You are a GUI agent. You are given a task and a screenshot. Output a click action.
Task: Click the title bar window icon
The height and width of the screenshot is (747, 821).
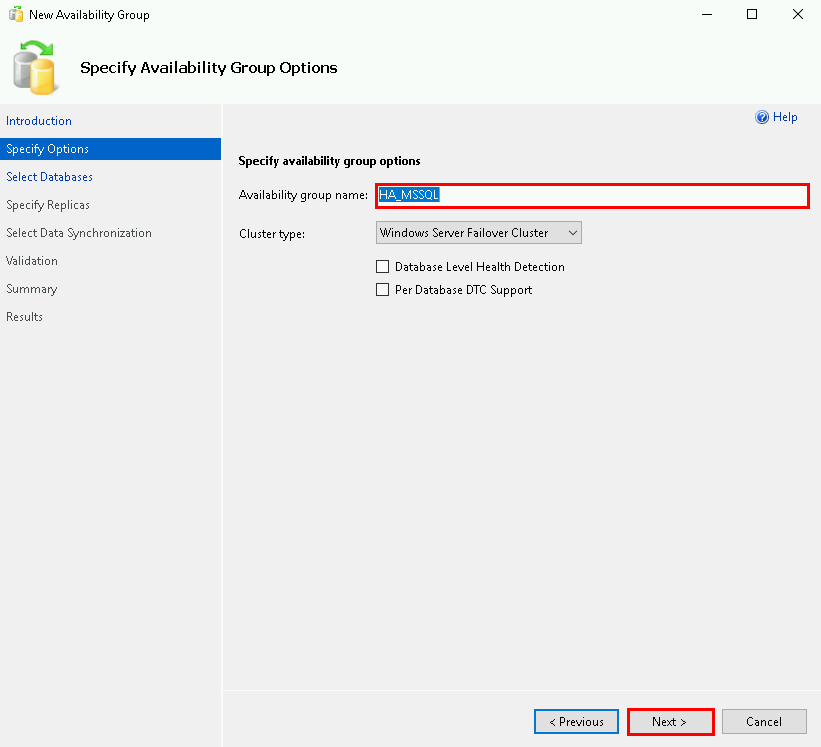pos(15,15)
